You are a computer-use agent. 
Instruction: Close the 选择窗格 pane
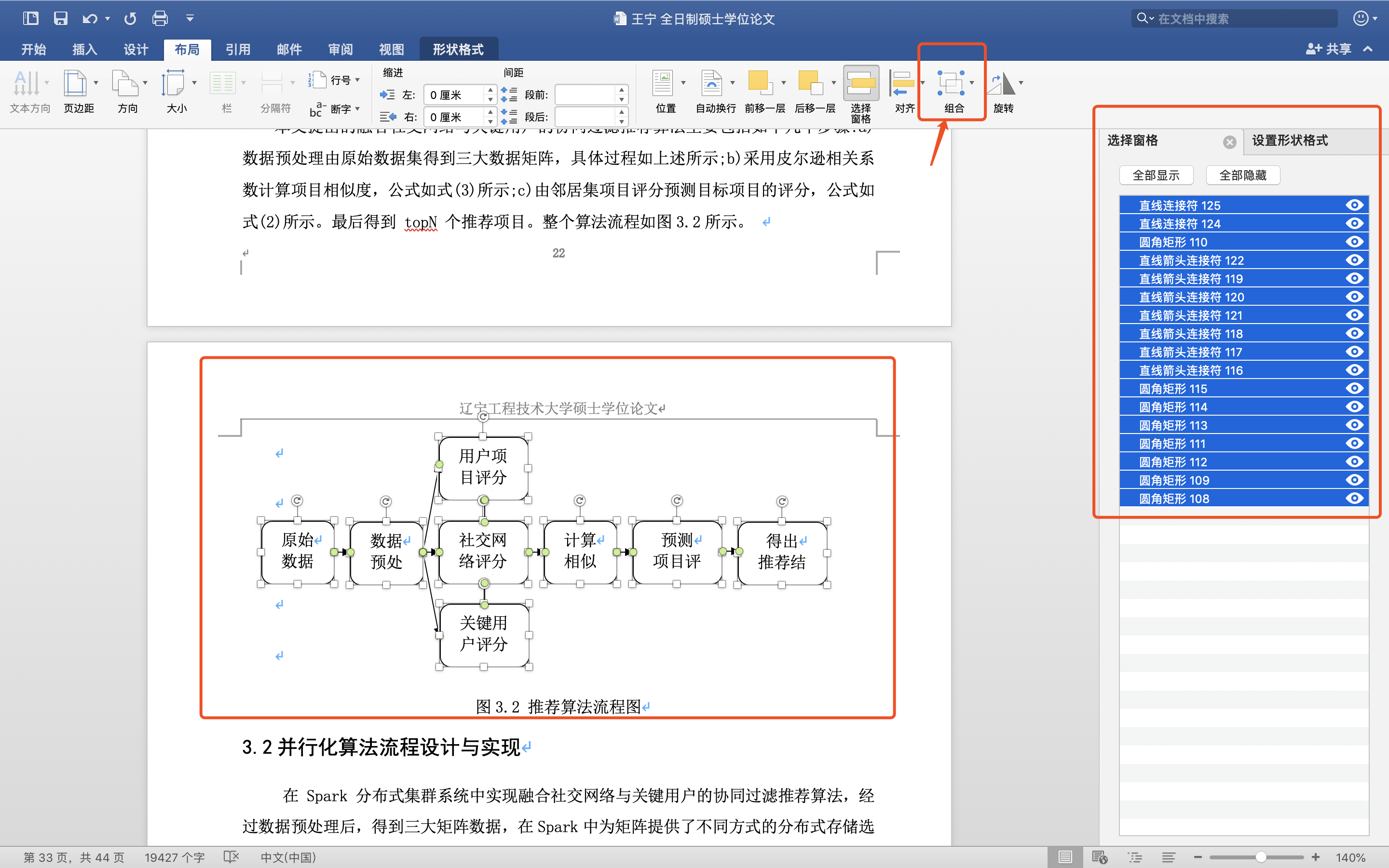(1229, 142)
